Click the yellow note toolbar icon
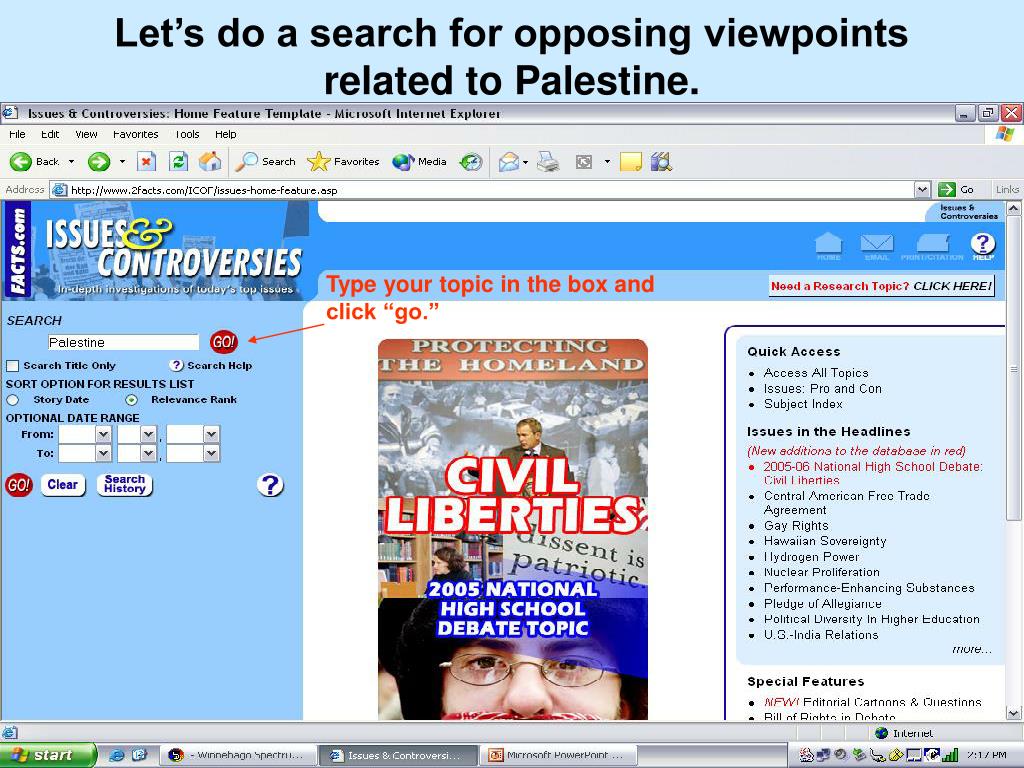 click(x=630, y=161)
